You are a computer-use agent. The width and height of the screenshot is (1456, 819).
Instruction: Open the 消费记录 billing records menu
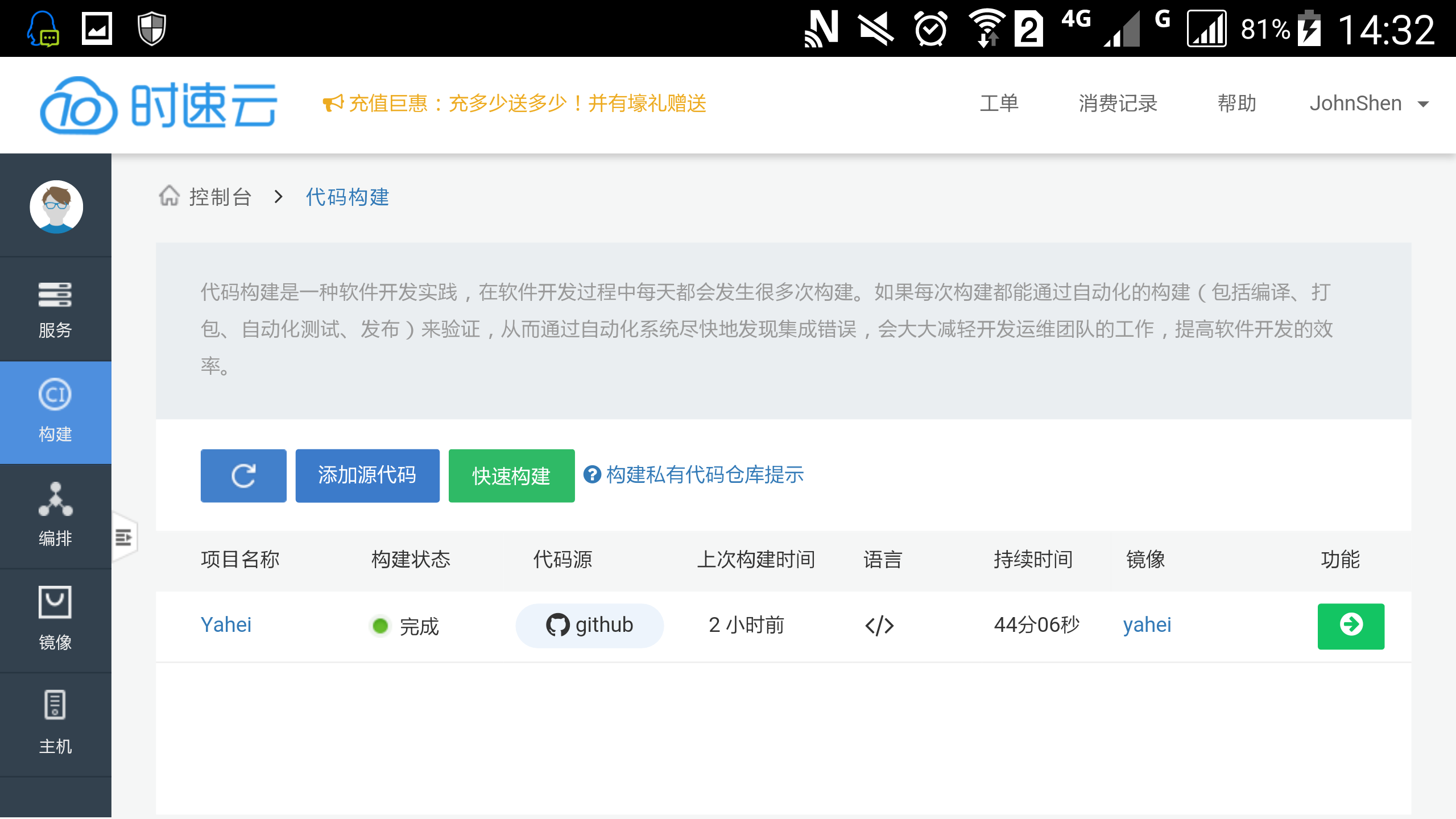pos(1118,104)
